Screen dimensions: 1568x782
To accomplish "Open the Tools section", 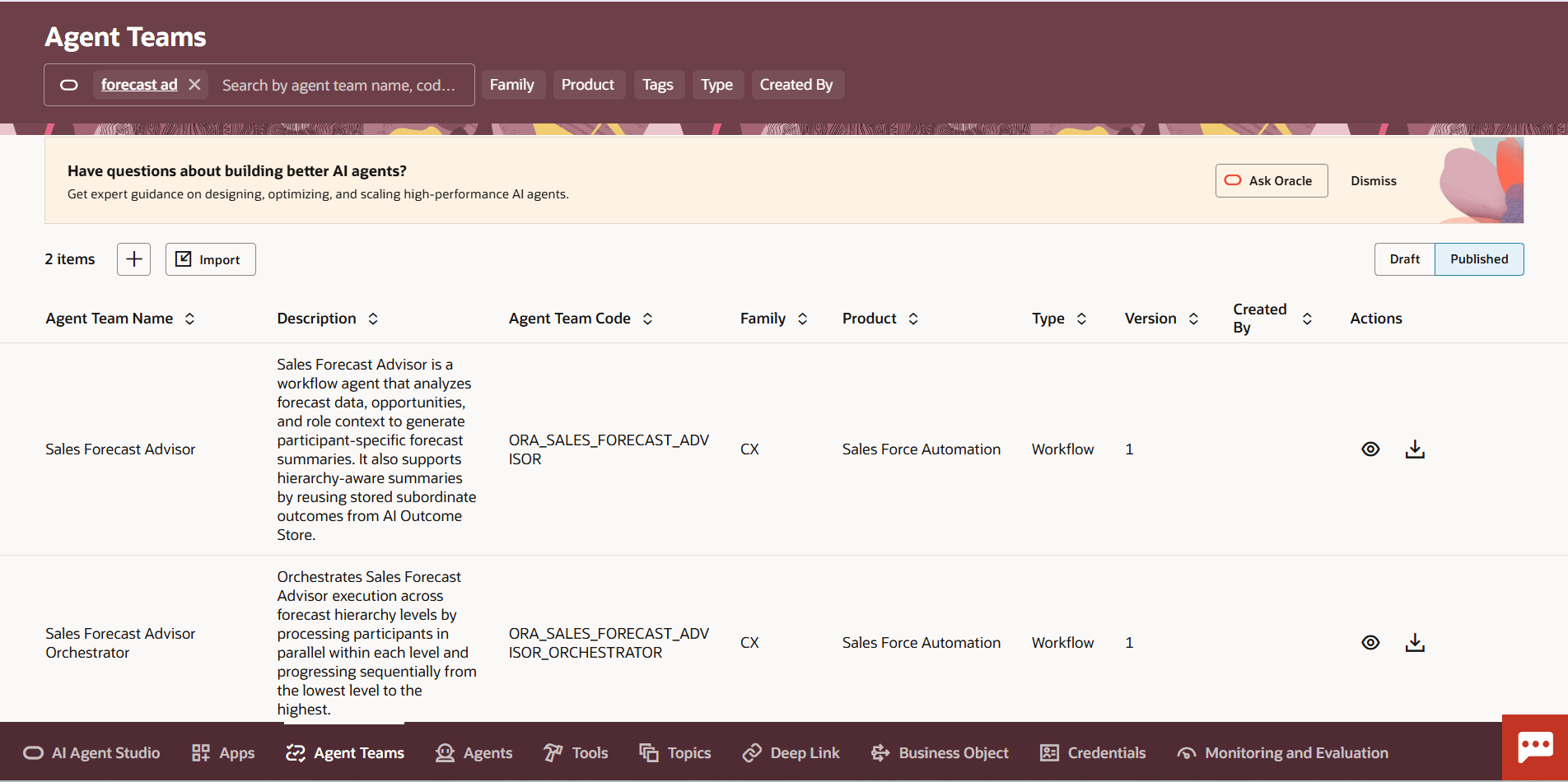I will (576, 753).
